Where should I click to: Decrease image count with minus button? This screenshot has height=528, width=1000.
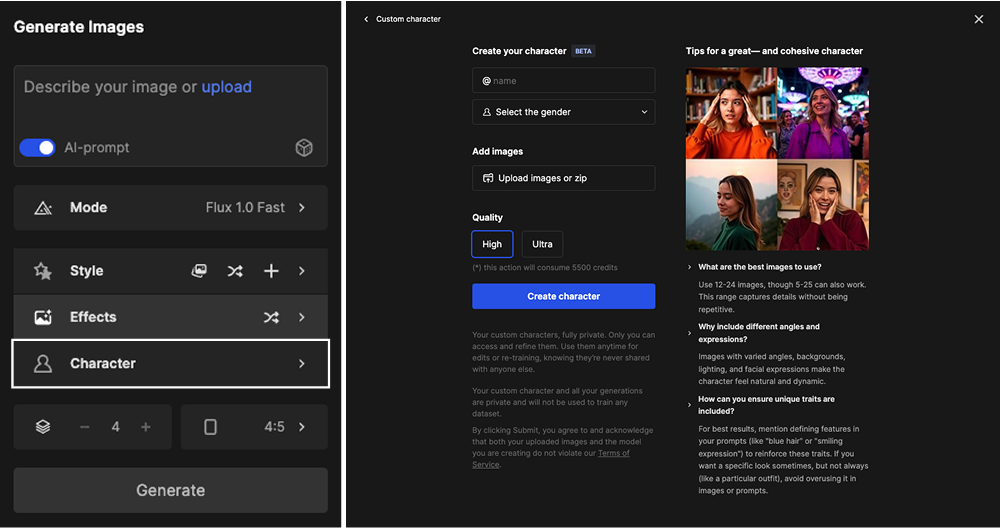pyautogui.click(x=85, y=427)
